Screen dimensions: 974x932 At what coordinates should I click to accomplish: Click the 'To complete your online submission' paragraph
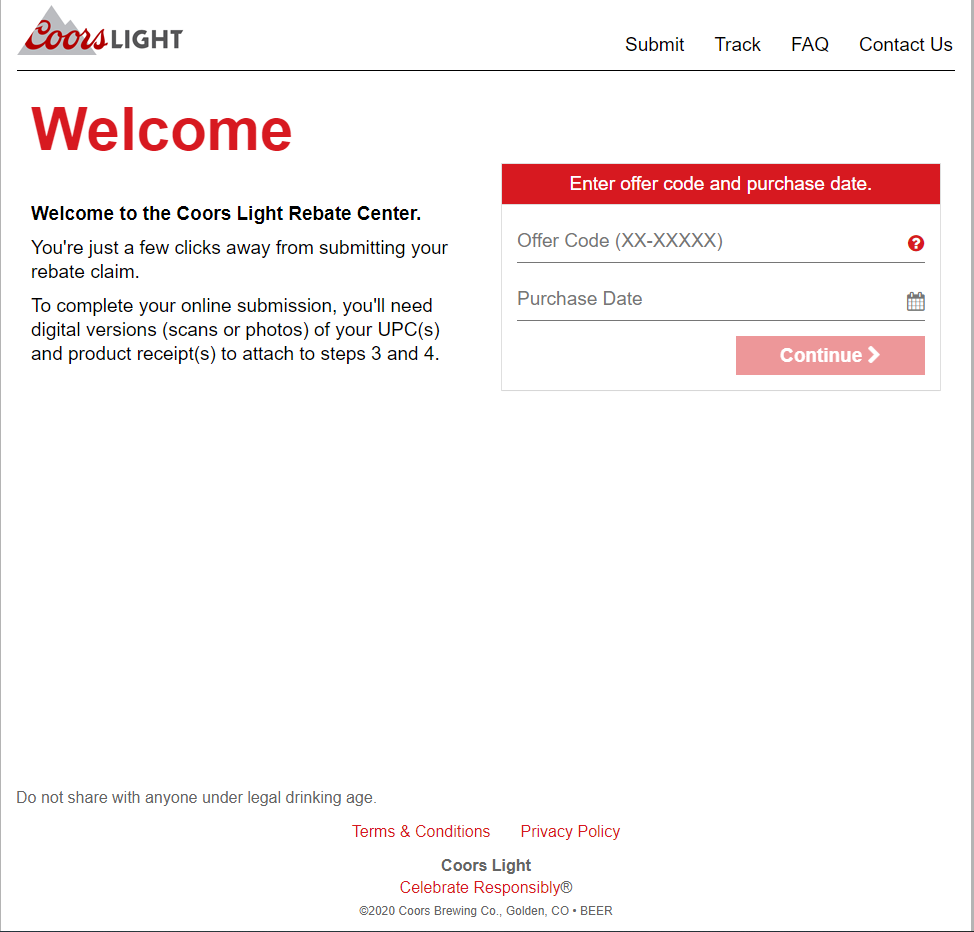[x=235, y=330]
